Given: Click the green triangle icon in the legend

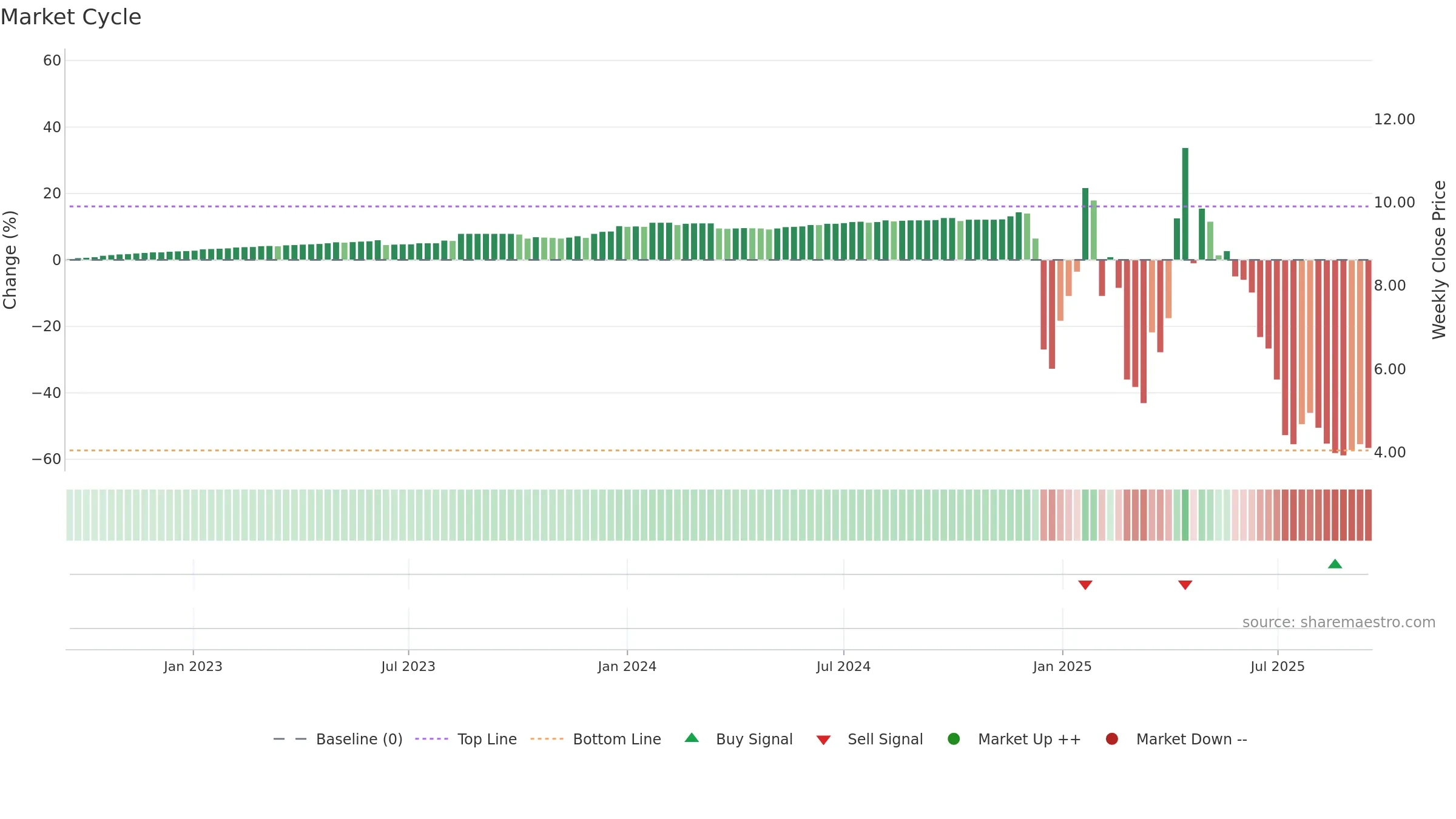Looking at the screenshot, I should (x=692, y=738).
